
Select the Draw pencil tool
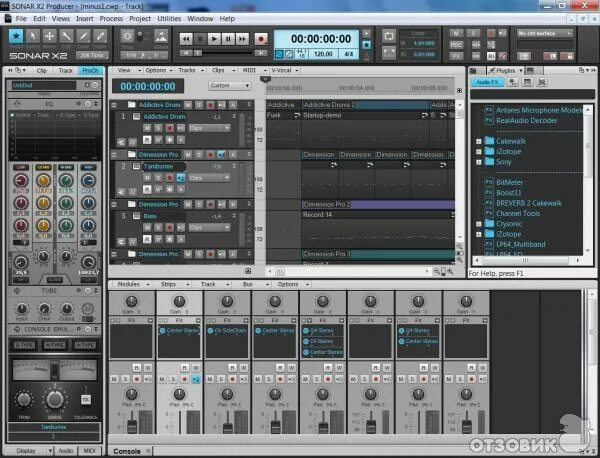tap(83, 36)
